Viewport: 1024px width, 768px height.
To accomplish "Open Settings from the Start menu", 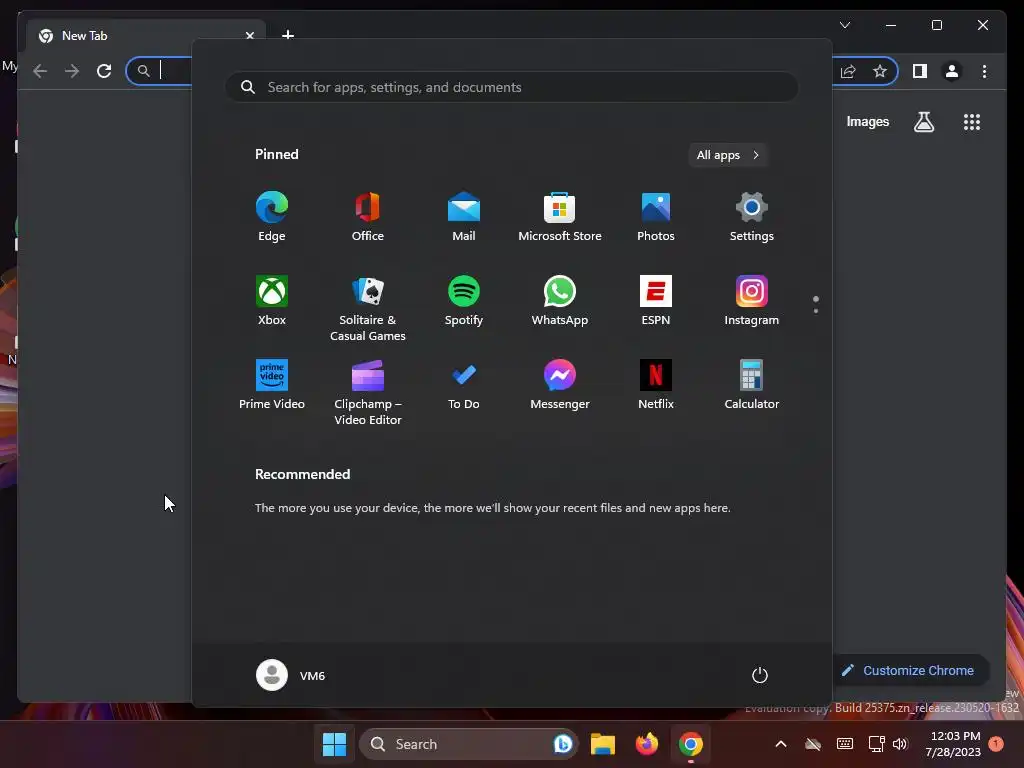I will tap(752, 216).
